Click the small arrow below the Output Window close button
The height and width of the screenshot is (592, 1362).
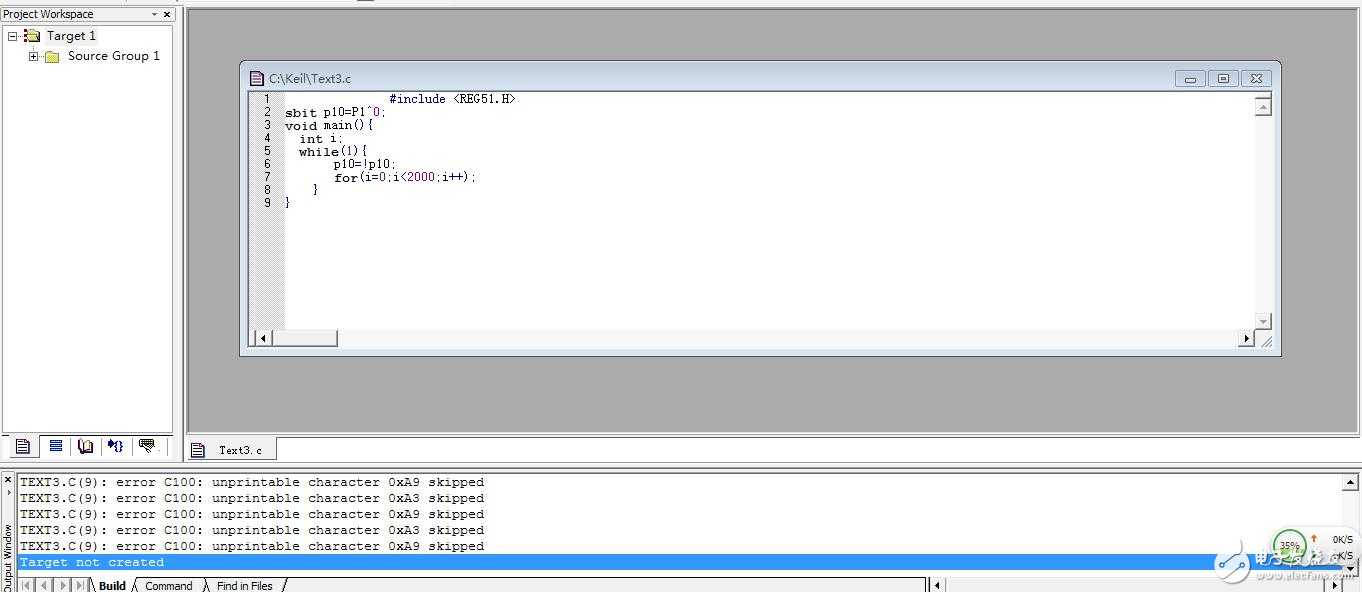[x=8, y=495]
